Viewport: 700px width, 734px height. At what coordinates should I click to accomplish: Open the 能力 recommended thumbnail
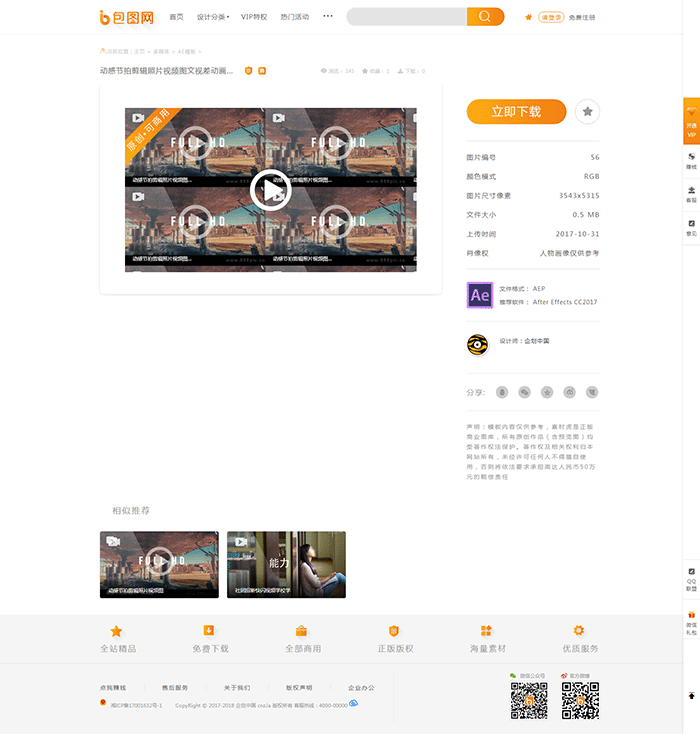pyautogui.click(x=287, y=565)
